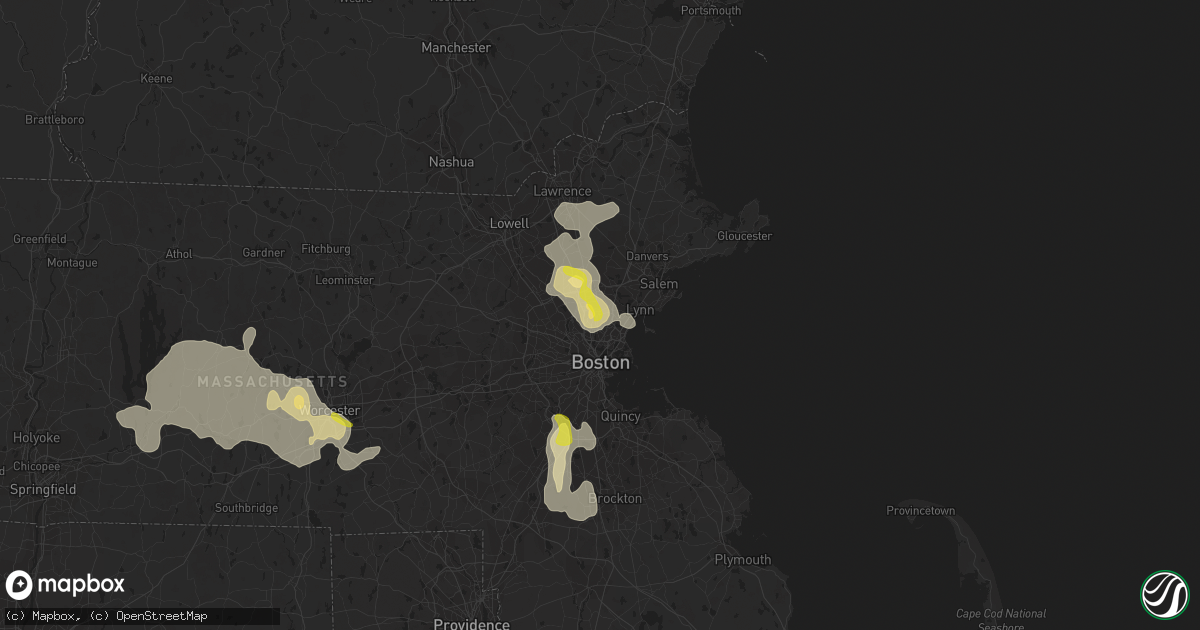Viewport: 1200px width, 630px height.
Task: Click the Mapbox logo
Action: point(66,585)
